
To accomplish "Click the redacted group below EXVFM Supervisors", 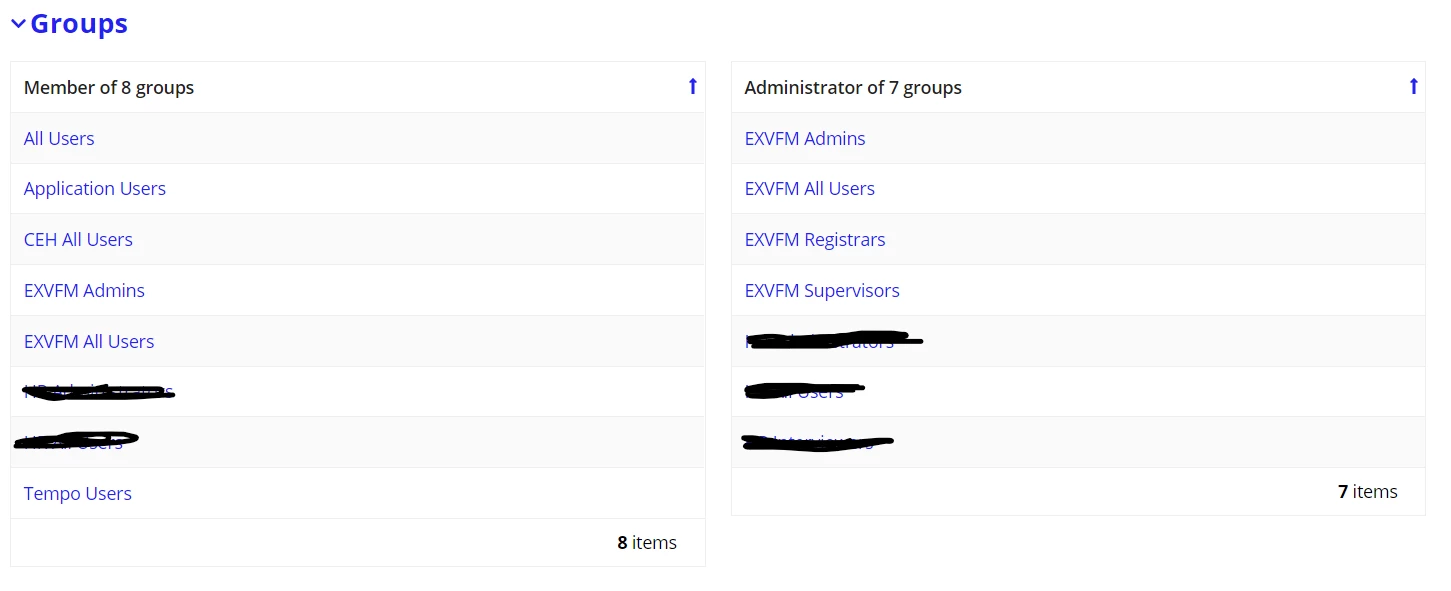I will (834, 341).
